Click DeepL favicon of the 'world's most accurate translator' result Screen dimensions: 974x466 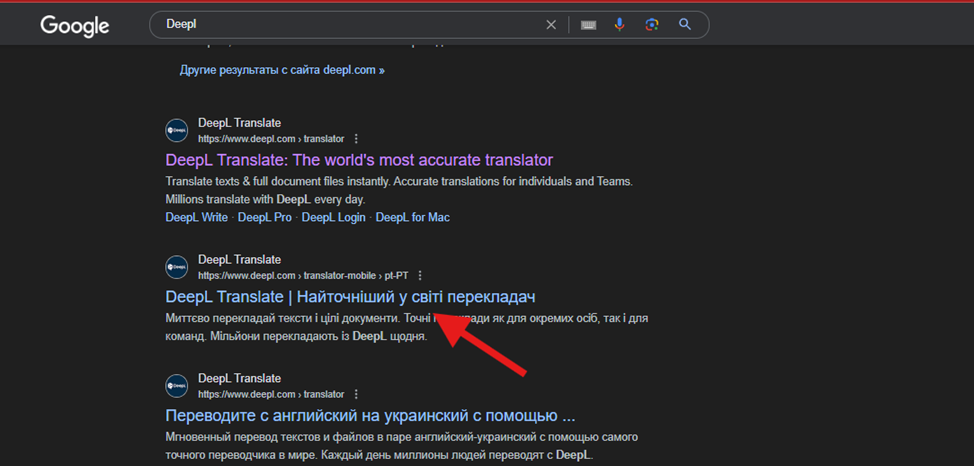pos(176,130)
